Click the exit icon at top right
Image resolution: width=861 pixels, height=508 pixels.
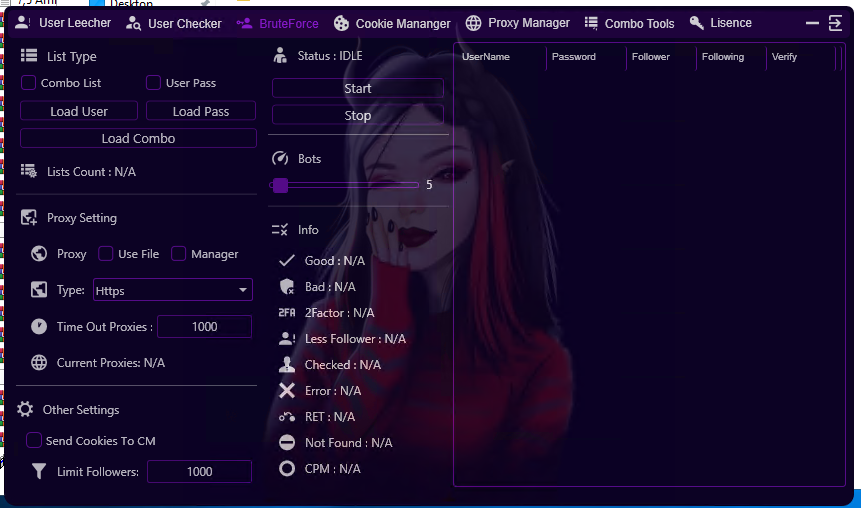(835, 23)
